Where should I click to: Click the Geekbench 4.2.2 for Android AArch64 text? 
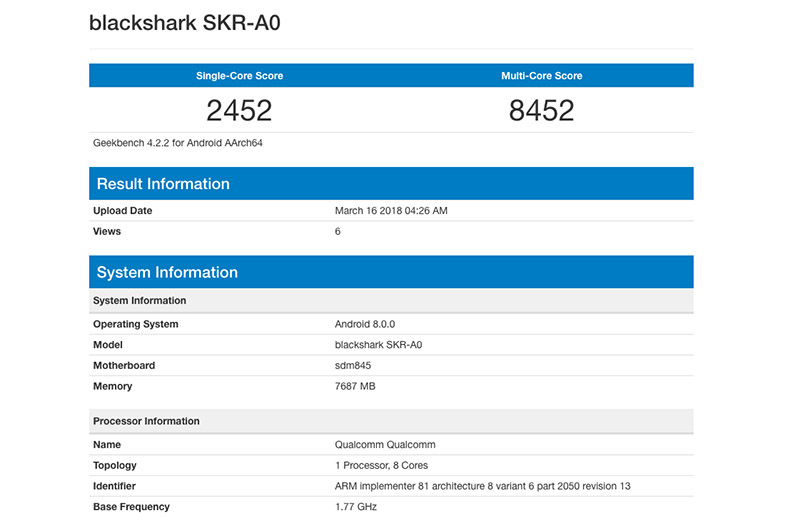coord(178,143)
